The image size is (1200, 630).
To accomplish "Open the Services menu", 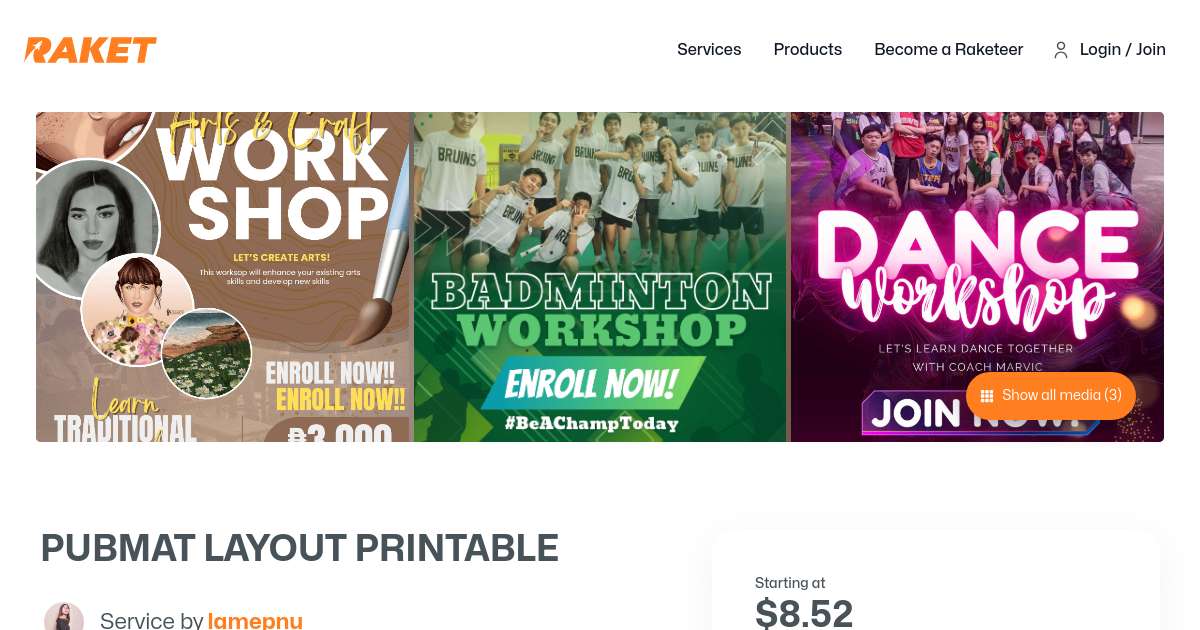I will tap(709, 49).
